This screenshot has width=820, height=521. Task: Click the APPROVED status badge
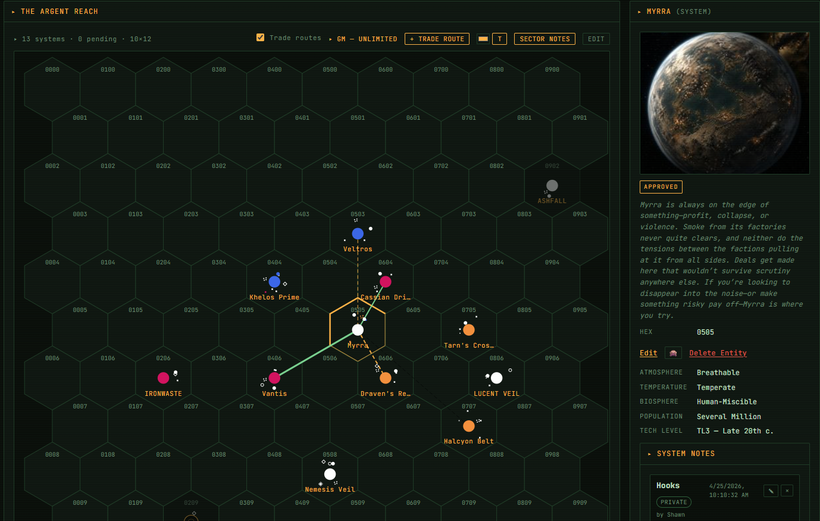(660, 187)
